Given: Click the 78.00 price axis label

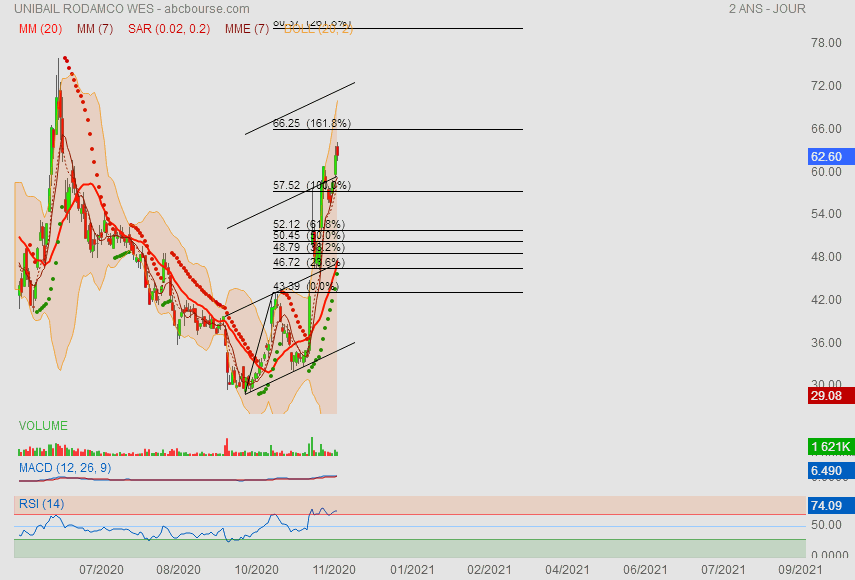Looking at the screenshot, I should 826,43.
